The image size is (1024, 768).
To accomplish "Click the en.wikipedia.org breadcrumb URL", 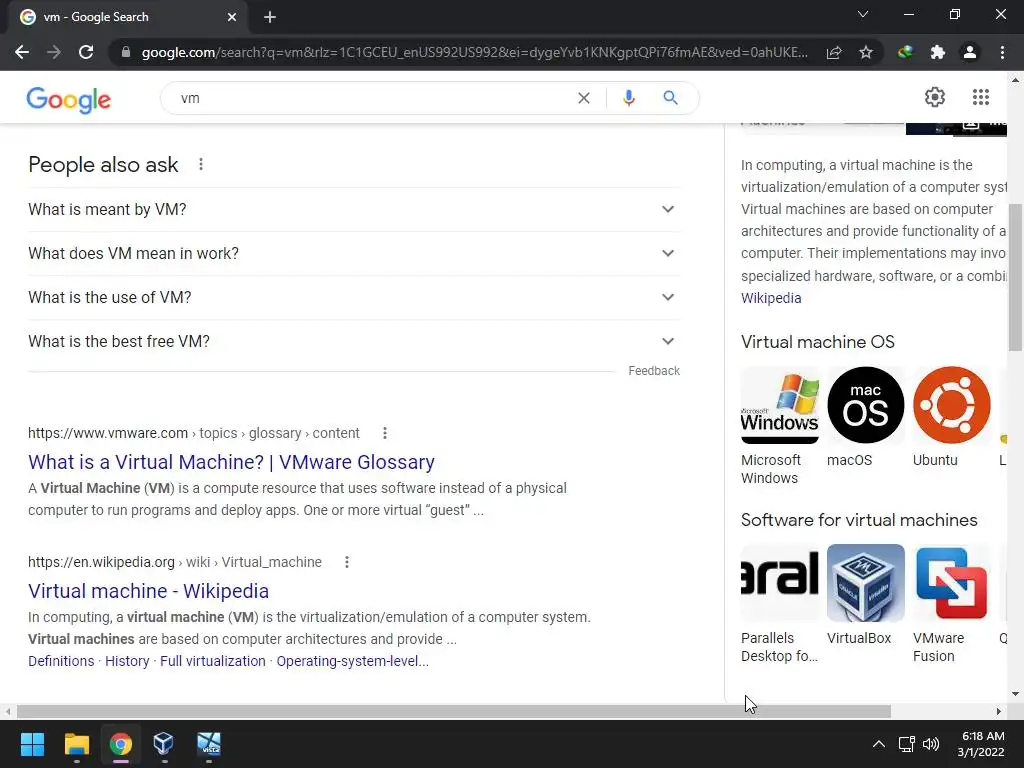I will coord(174,562).
